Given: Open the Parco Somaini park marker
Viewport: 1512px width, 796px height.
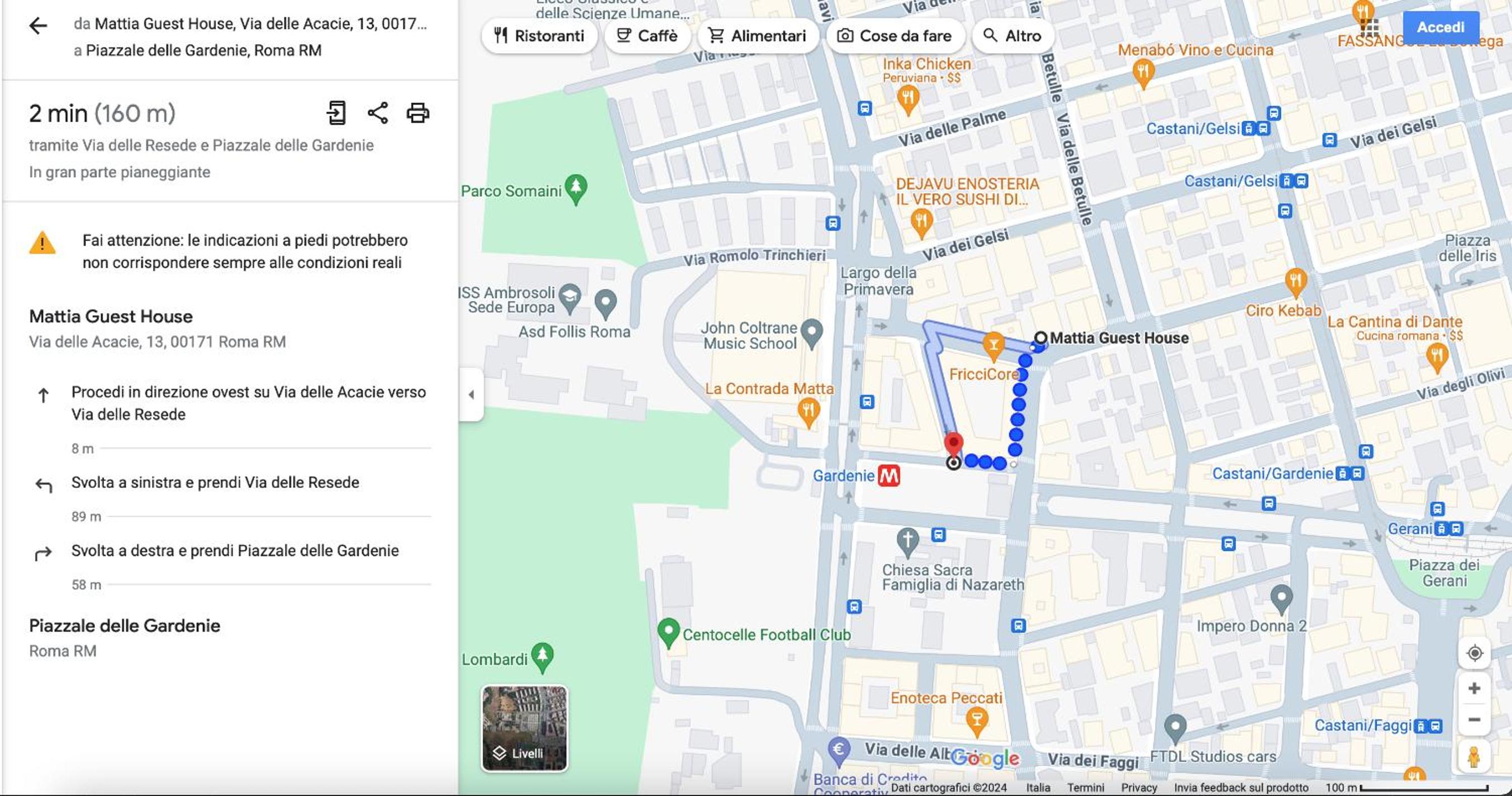Looking at the screenshot, I should [576, 189].
